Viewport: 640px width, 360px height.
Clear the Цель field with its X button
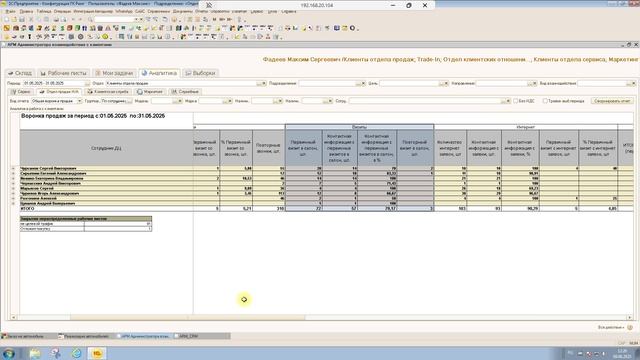pyautogui.click(x=446, y=83)
